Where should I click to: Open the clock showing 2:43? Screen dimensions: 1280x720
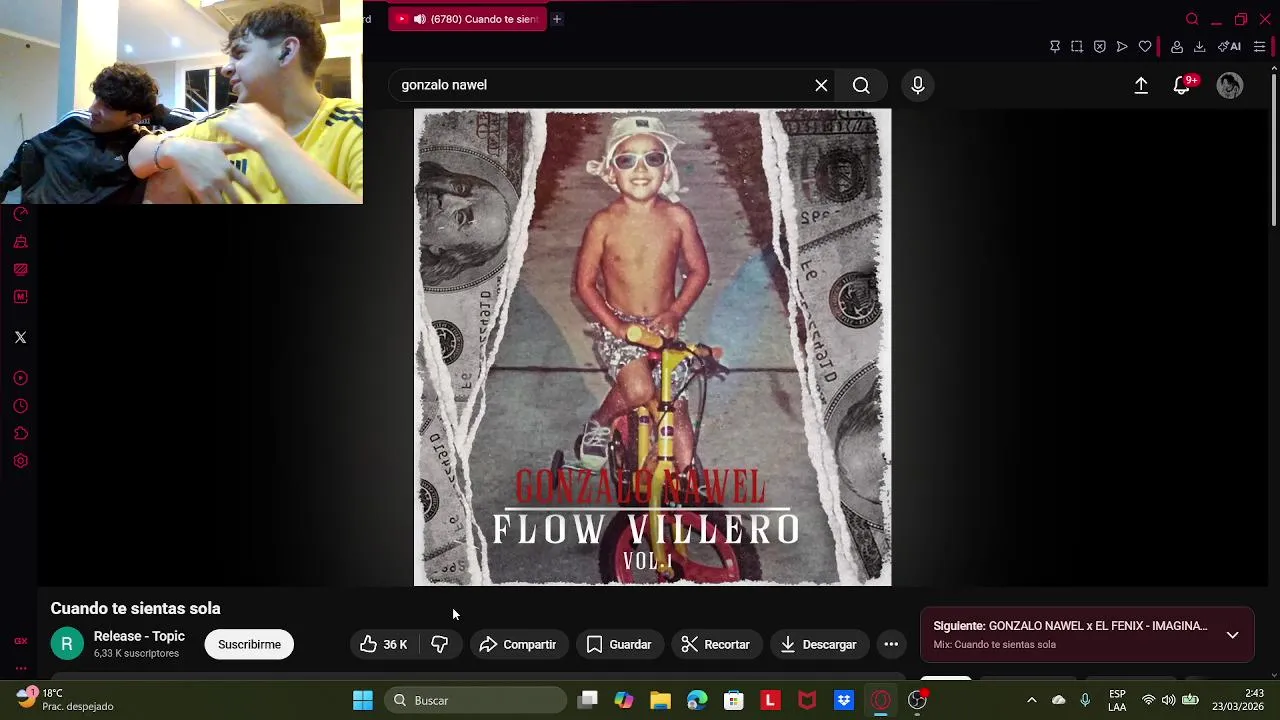click(x=1238, y=699)
